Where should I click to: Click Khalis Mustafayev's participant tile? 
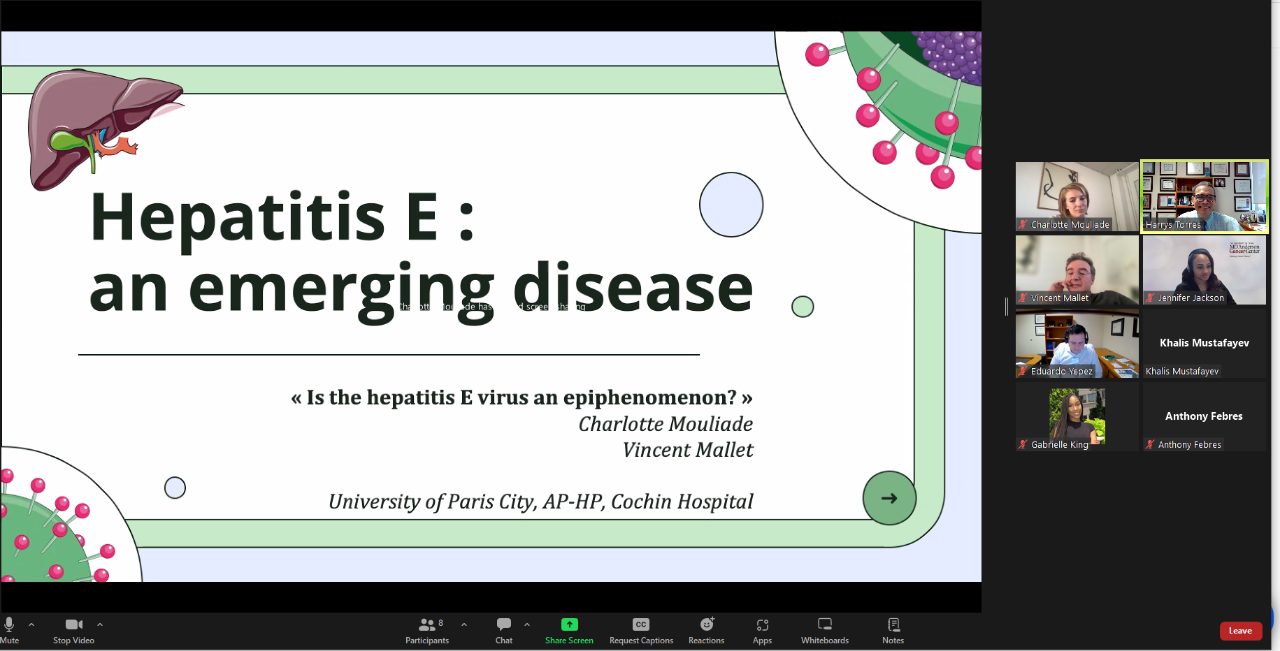pos(1204,344)
